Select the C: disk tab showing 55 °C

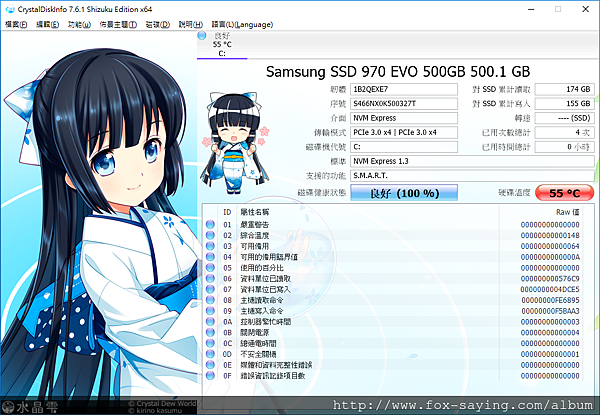point(222,45)
